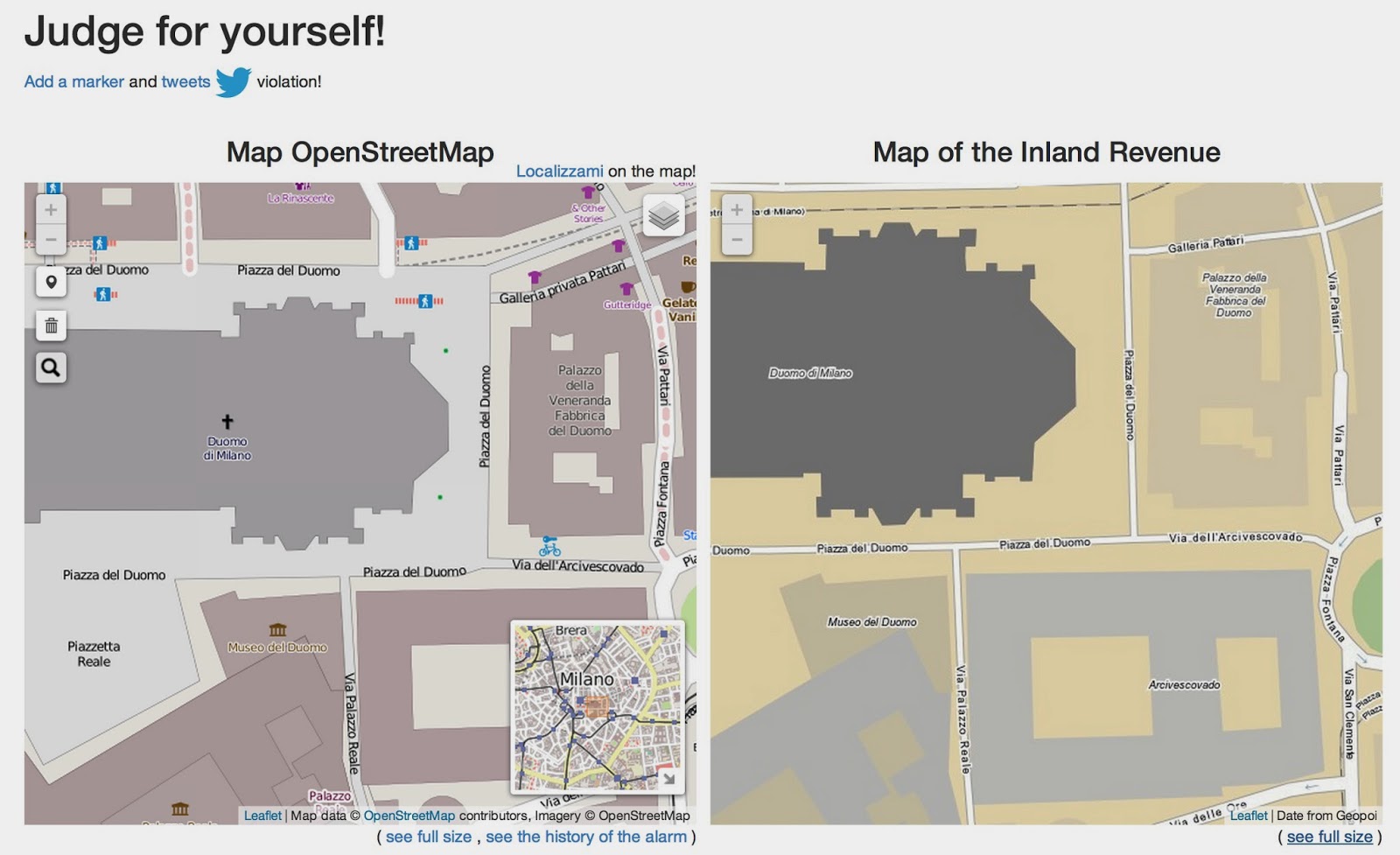Click the OpenStreetMap contributors attribution link
The width and height of the screenshot is (1400, 855).
click(409, 816)
